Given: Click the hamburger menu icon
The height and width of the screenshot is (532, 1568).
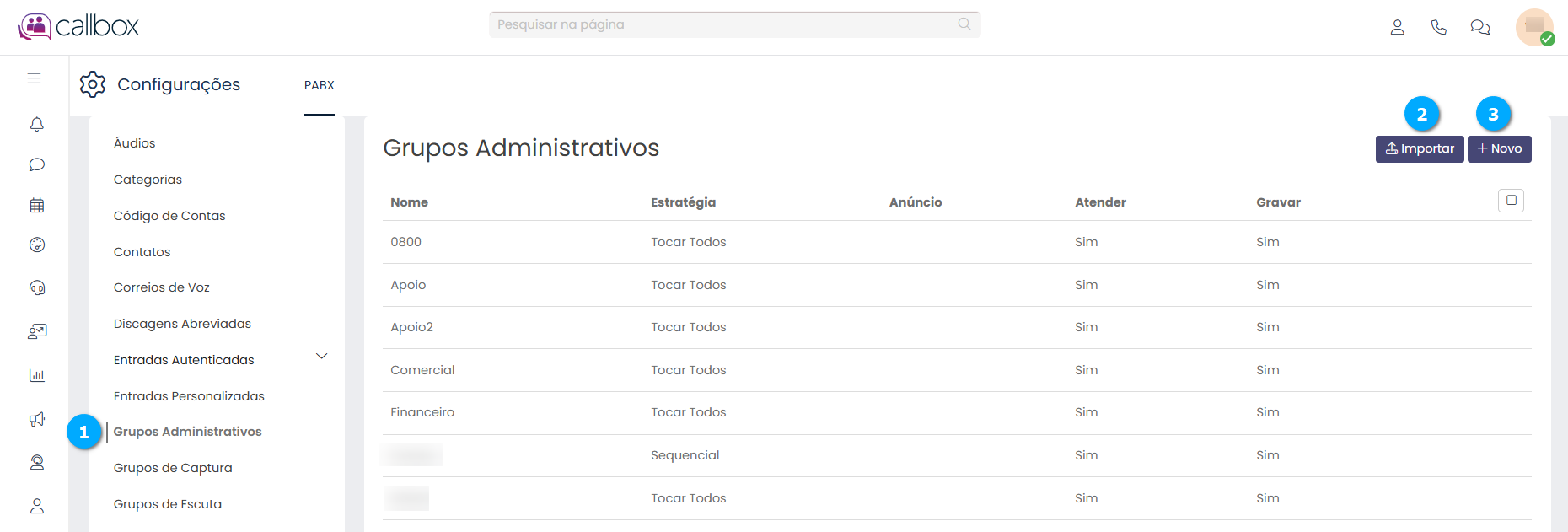Looking at the screenshot, I should point(34,78).
